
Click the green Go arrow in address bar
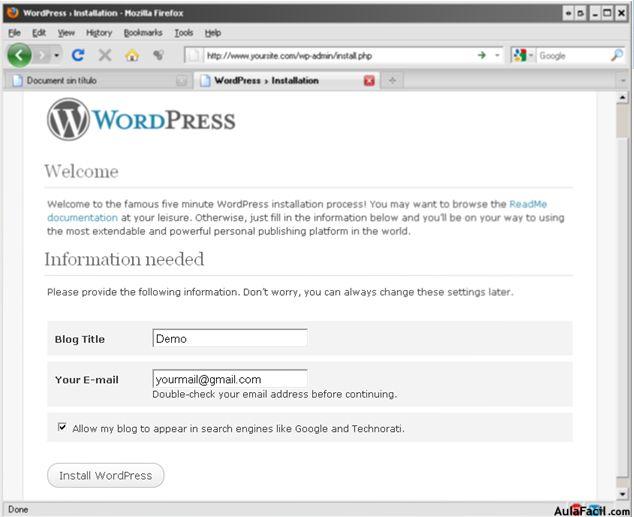[482, 55]
